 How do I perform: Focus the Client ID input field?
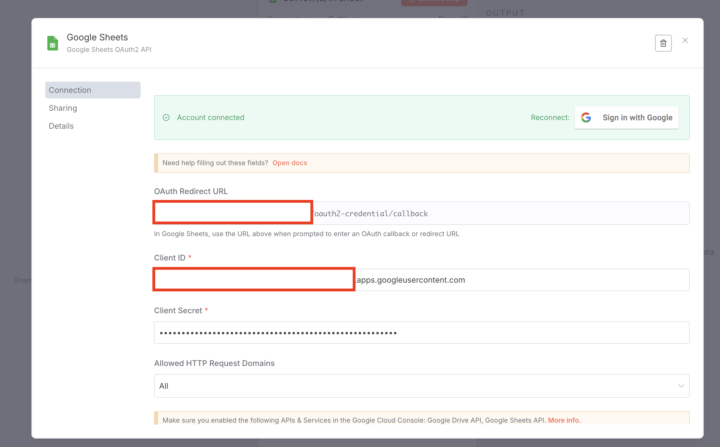tap(422, 280)
